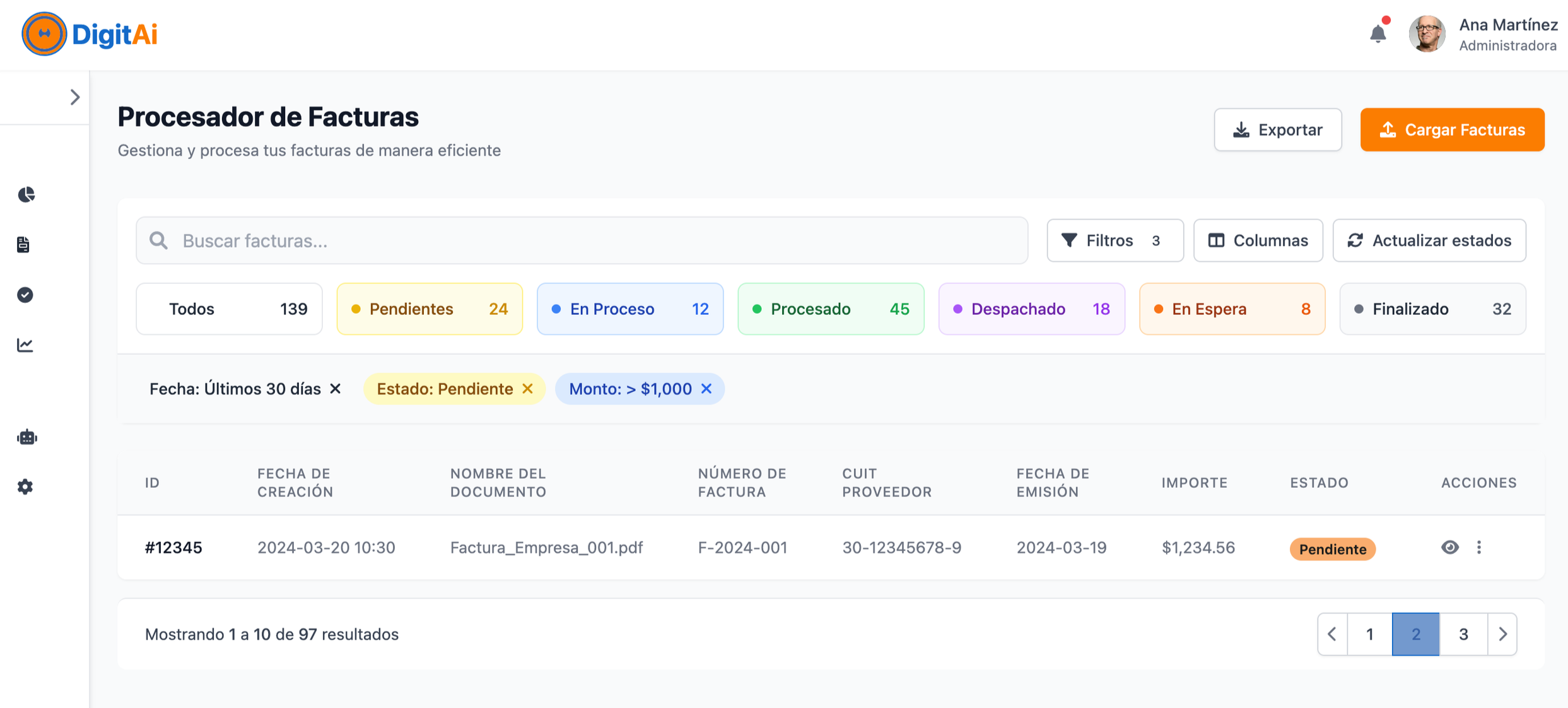Click the Exportar button
The image size is (1568, 708).
pyautogui.click(x=1278, y=129)
